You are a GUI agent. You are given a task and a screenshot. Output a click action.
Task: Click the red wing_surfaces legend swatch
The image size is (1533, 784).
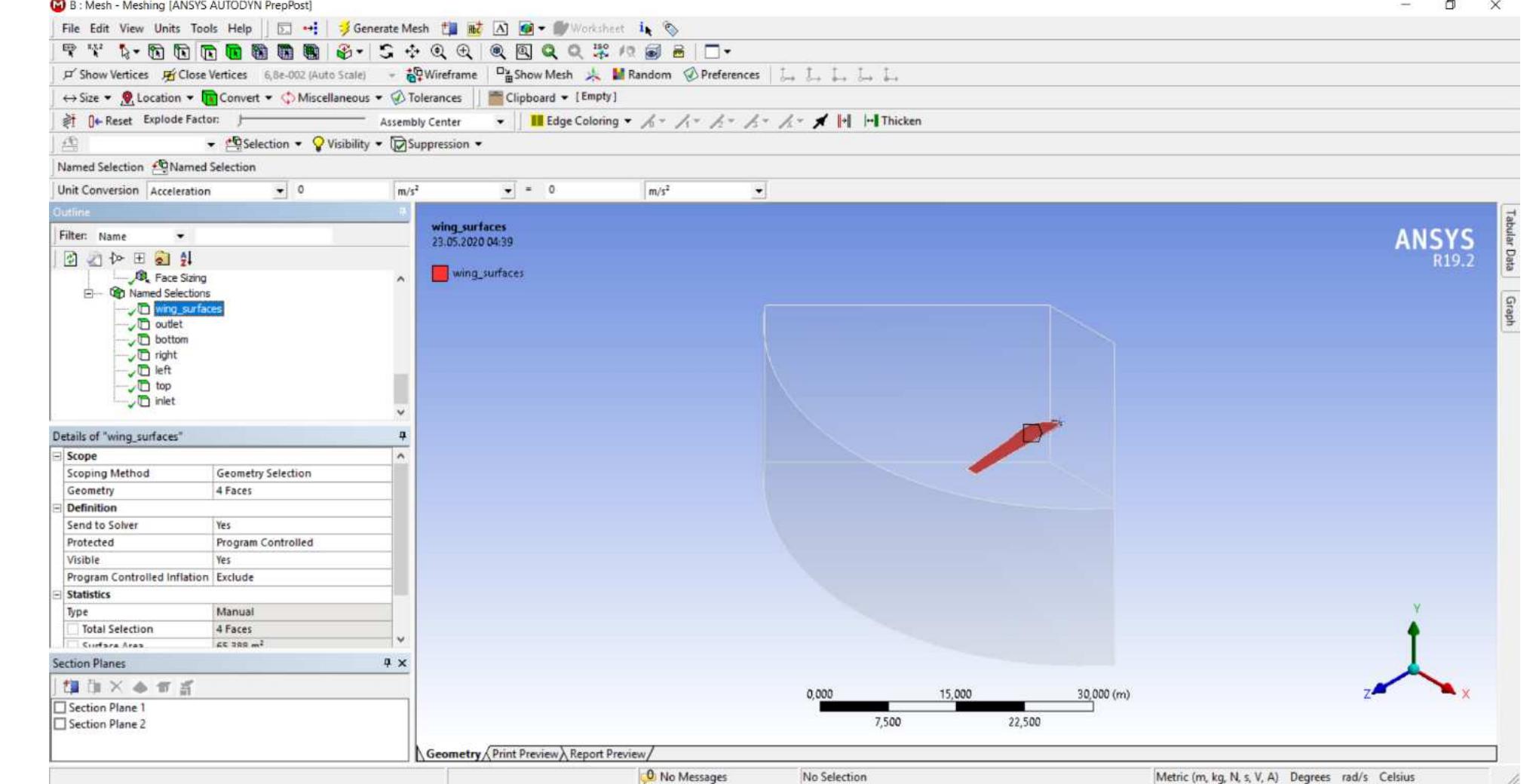coord(440,273)
